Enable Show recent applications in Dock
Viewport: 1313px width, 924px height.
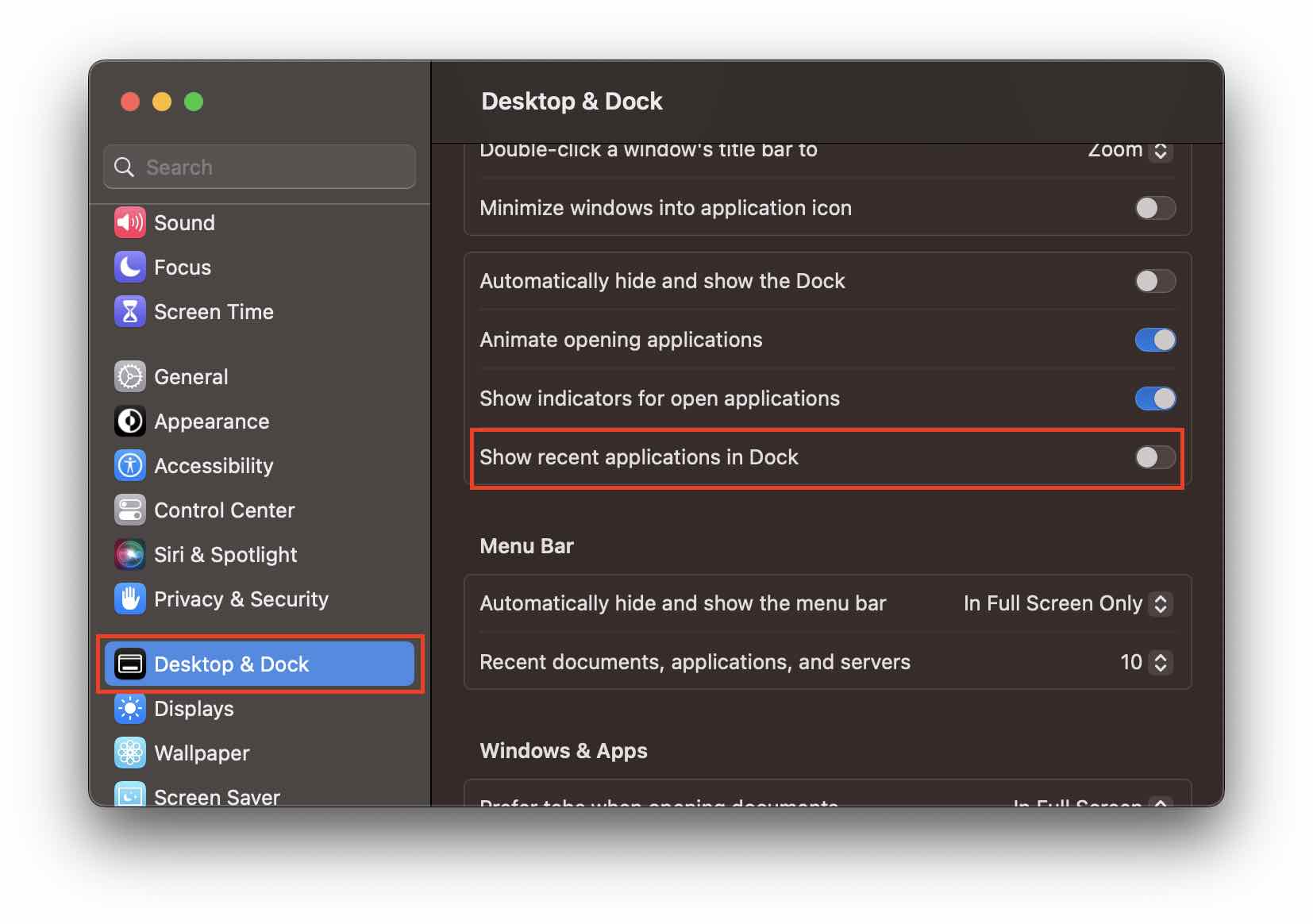click(1154, 457)
